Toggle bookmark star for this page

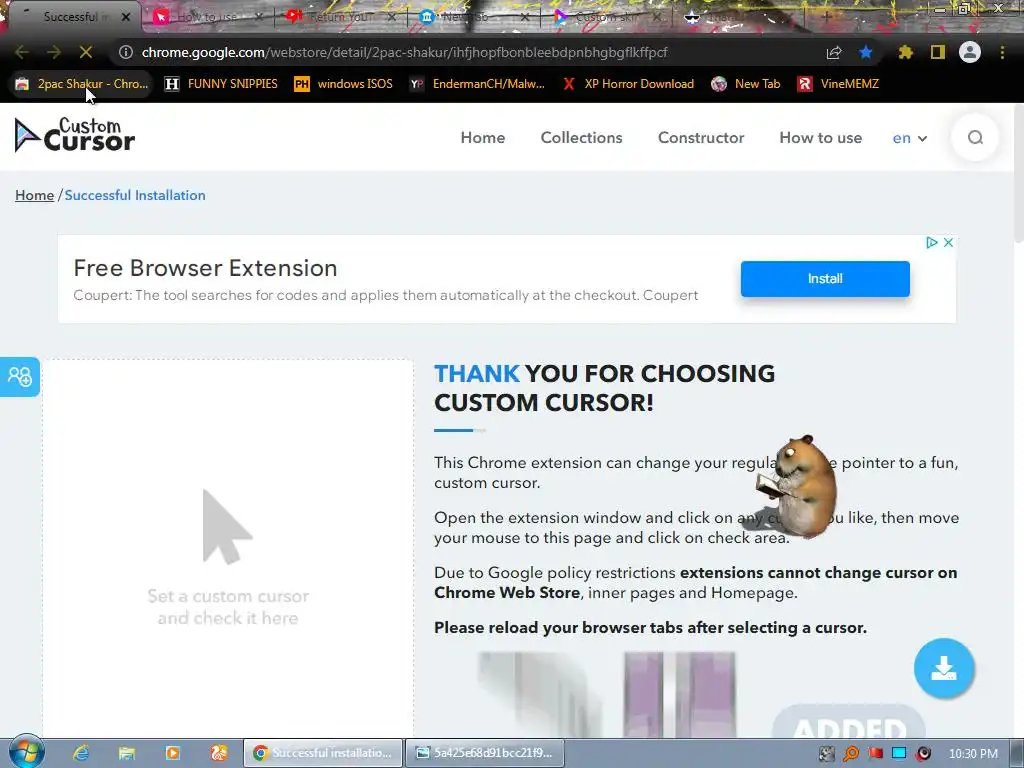(x=866, y=52)
